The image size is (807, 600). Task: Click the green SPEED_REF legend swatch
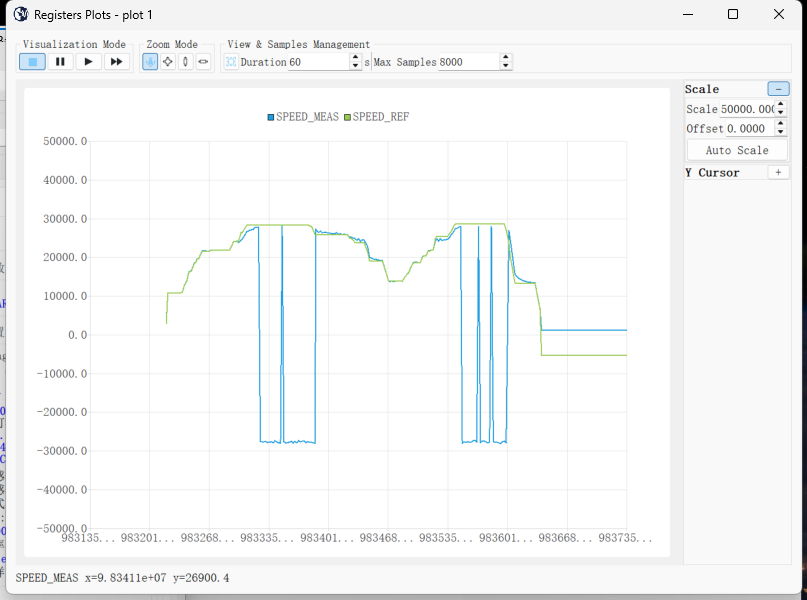[347, 117]
